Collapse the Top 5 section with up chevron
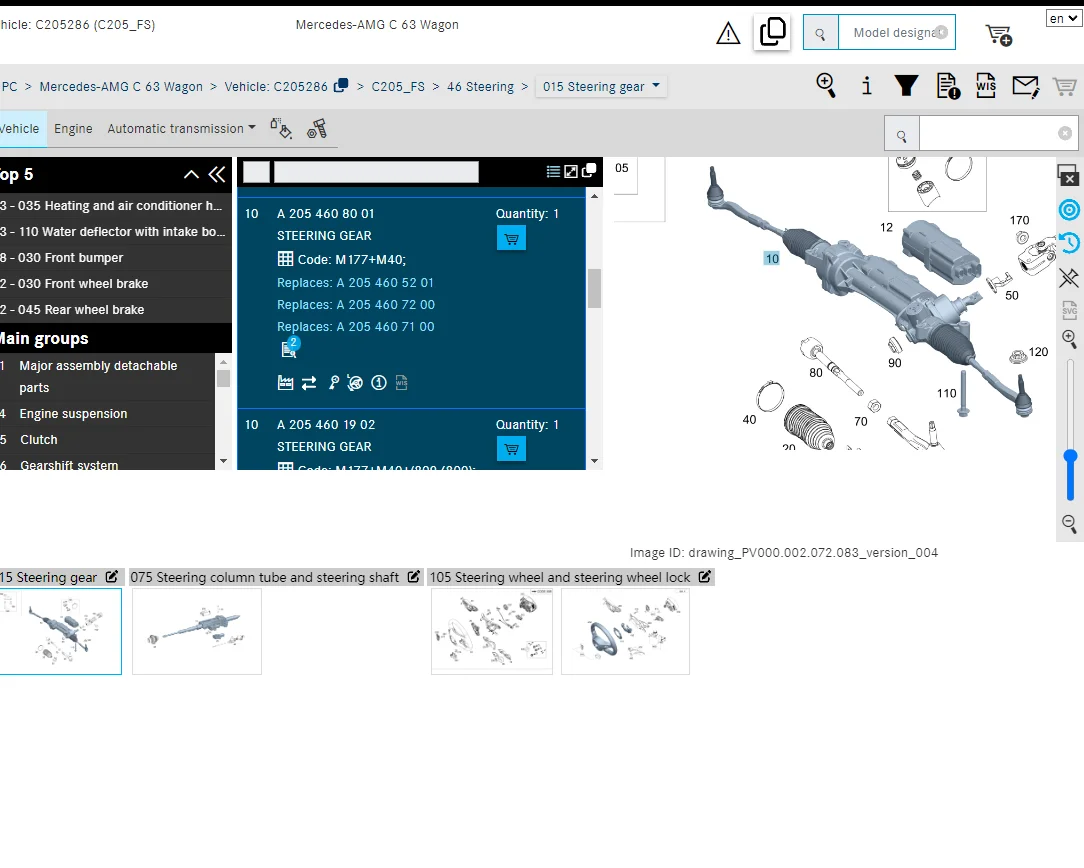Image resolution: width=1084 pixels, height=868 pixels. tap(191, 175)
